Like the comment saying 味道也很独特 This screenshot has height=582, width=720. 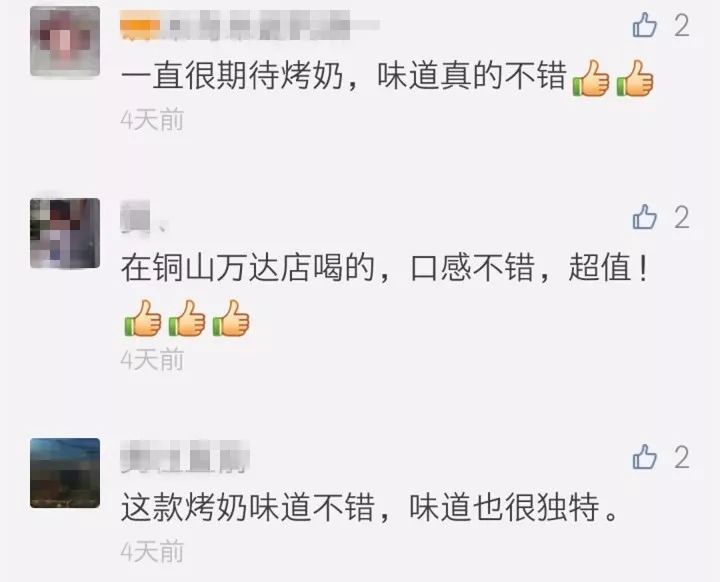pyautogui.click(x=645, y=457)
